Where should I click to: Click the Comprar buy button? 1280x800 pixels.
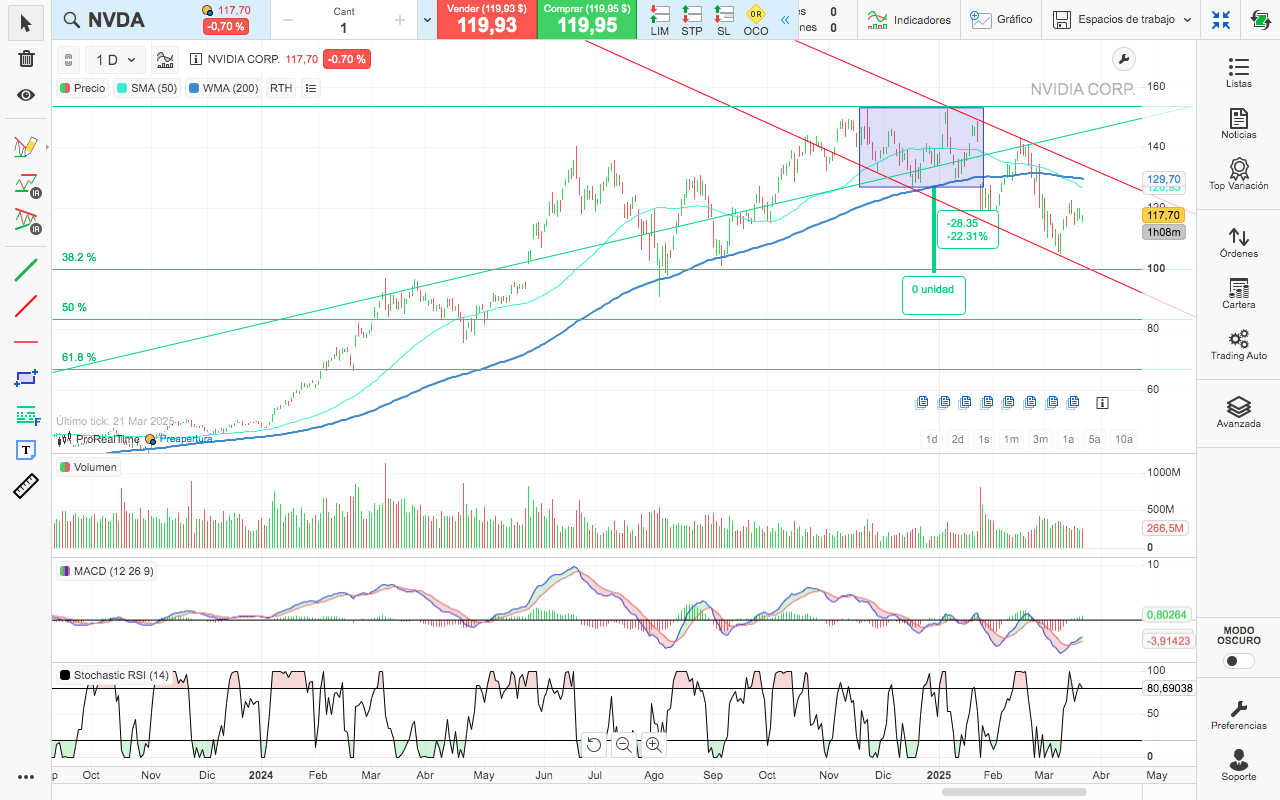[x=587, y=20]
